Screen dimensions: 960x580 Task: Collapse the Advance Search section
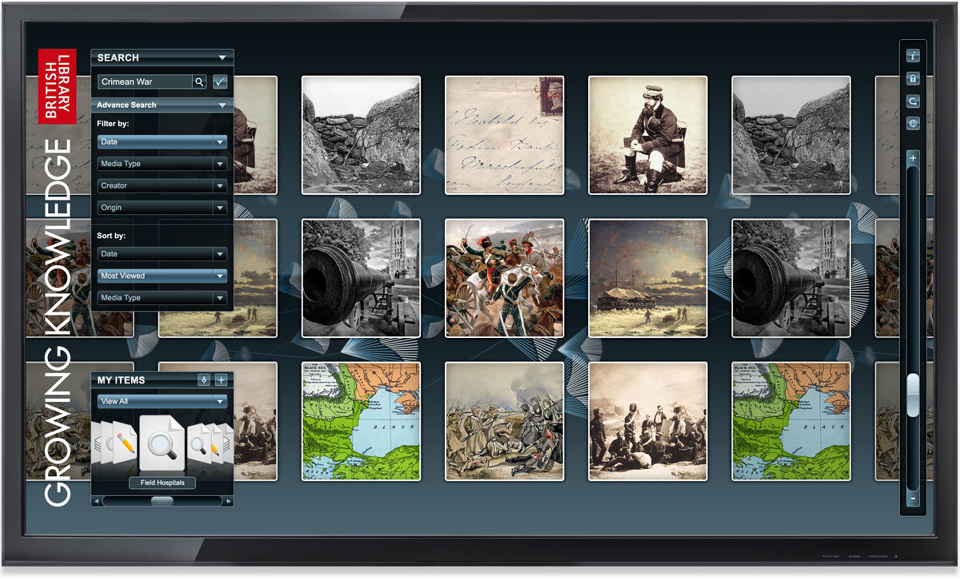[x=221, y=105]
